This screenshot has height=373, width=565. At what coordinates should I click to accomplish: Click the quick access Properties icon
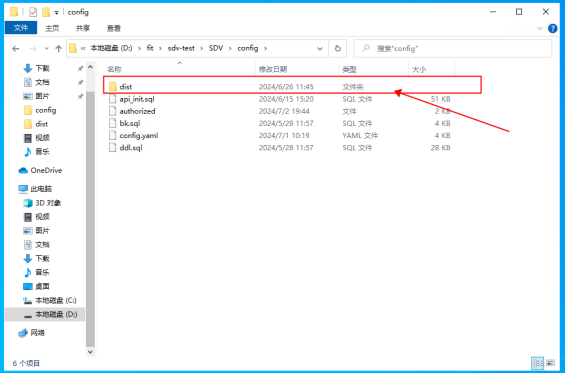(33, 12)
